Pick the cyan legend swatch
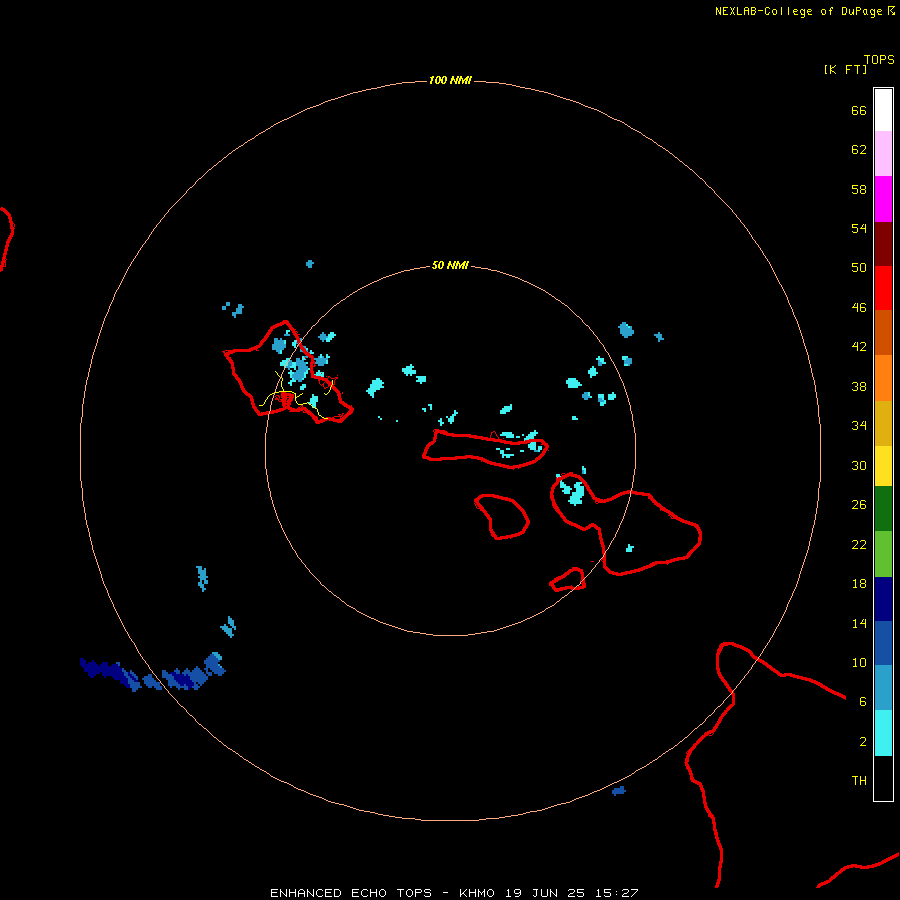This screenshot has width=900, height=900. click(x=883, y=733)
